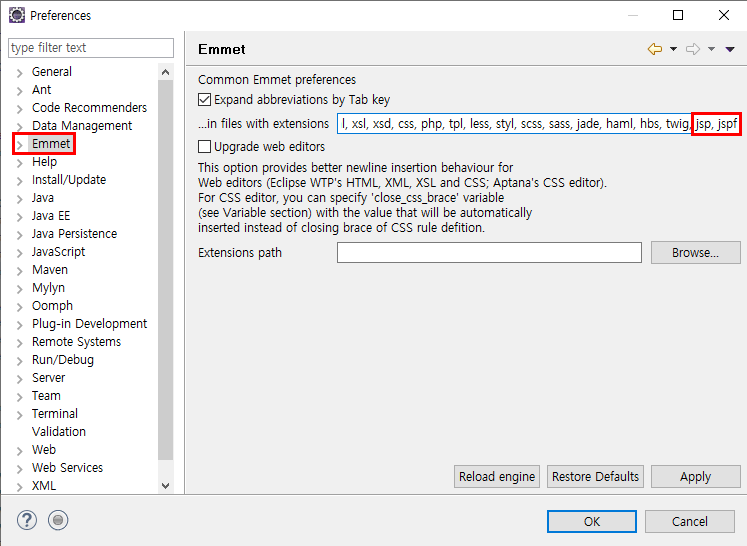Image resolution: width=747 pixels, height=546 pixels.
Task: Select Remote Systems category
Action: [76, 342]
